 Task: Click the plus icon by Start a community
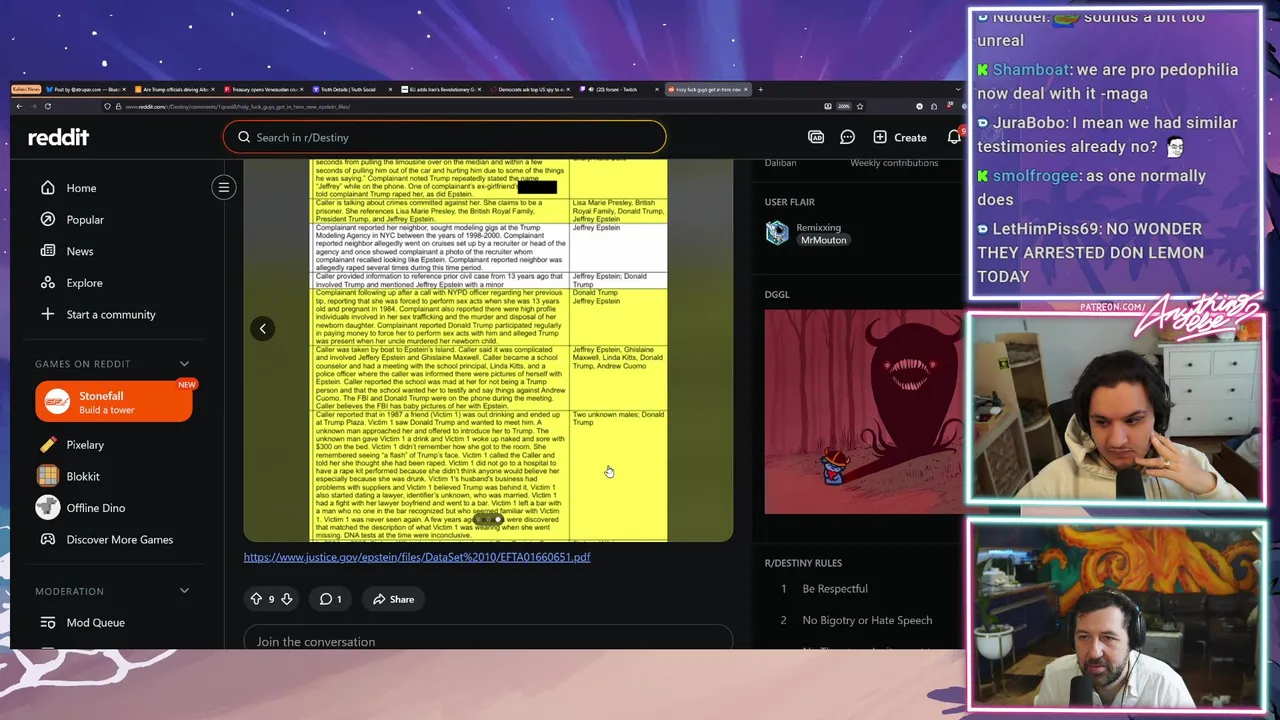47,314
